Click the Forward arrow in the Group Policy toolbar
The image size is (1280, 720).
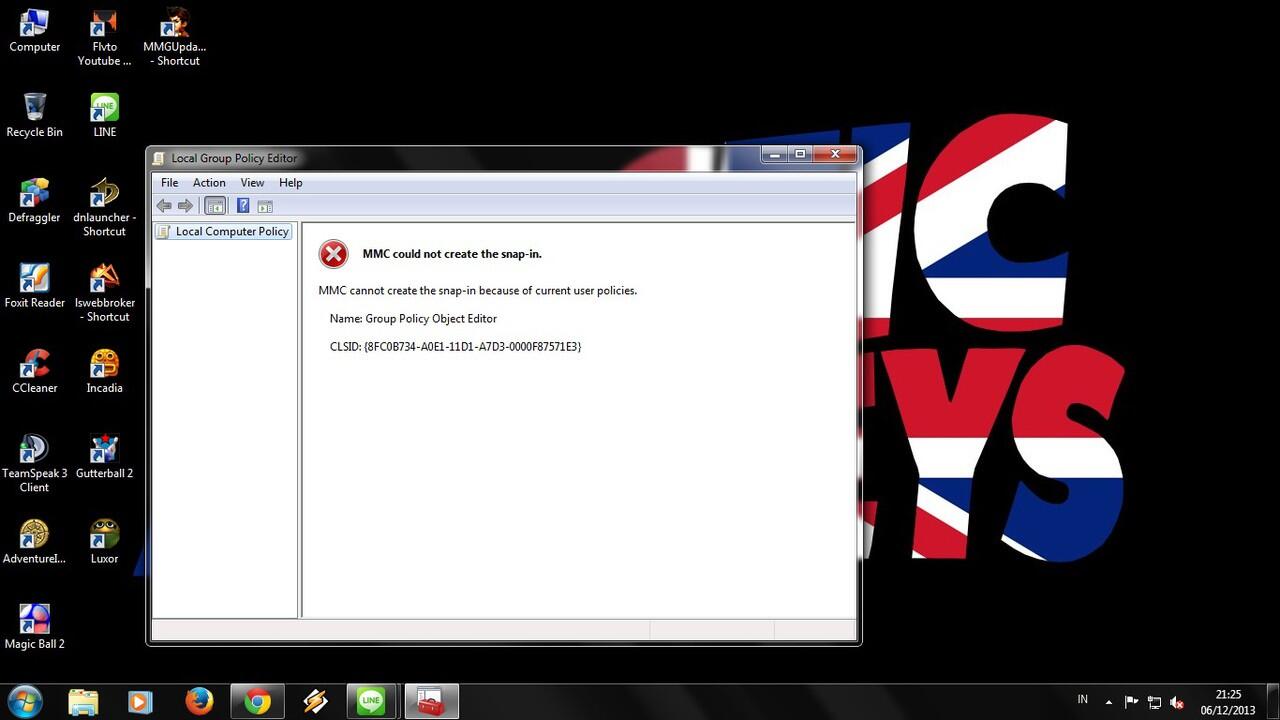coord(185,206)
